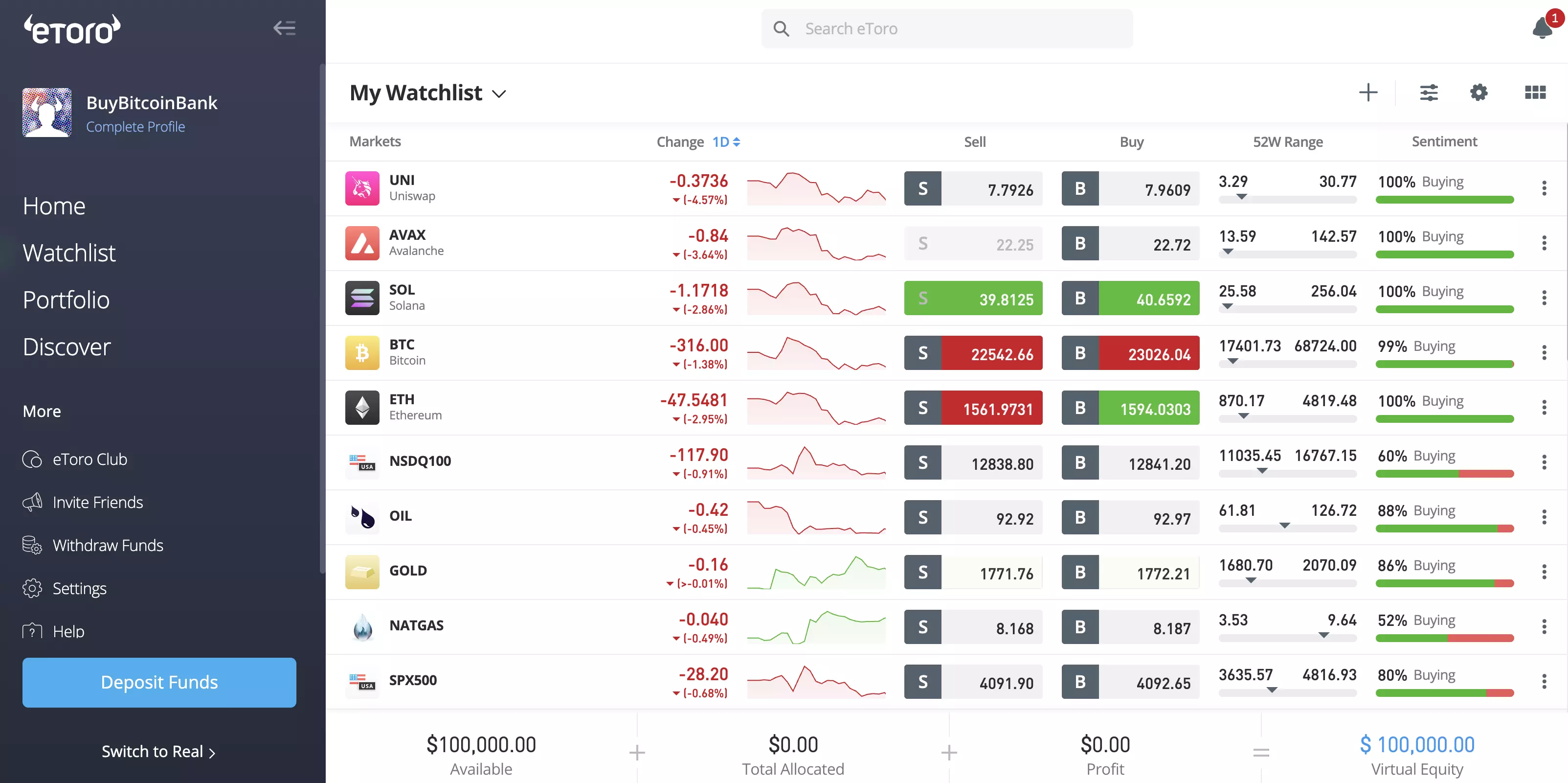This screenshot has height=783, width=1568.
Task: Open more options for NATGAS row
Action: (x=1544, y=626)
